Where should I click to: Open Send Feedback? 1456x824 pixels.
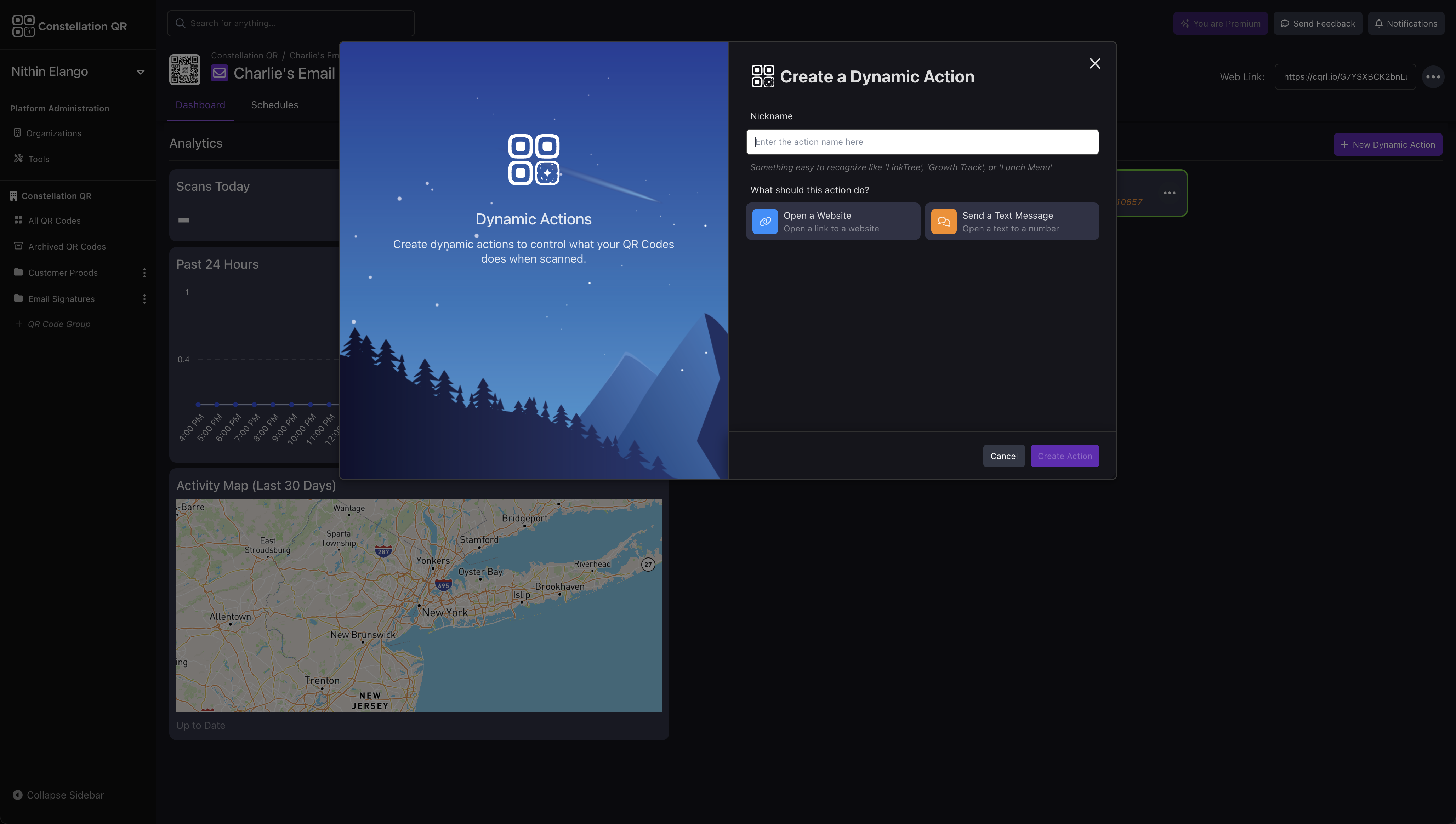[1317, 23]
